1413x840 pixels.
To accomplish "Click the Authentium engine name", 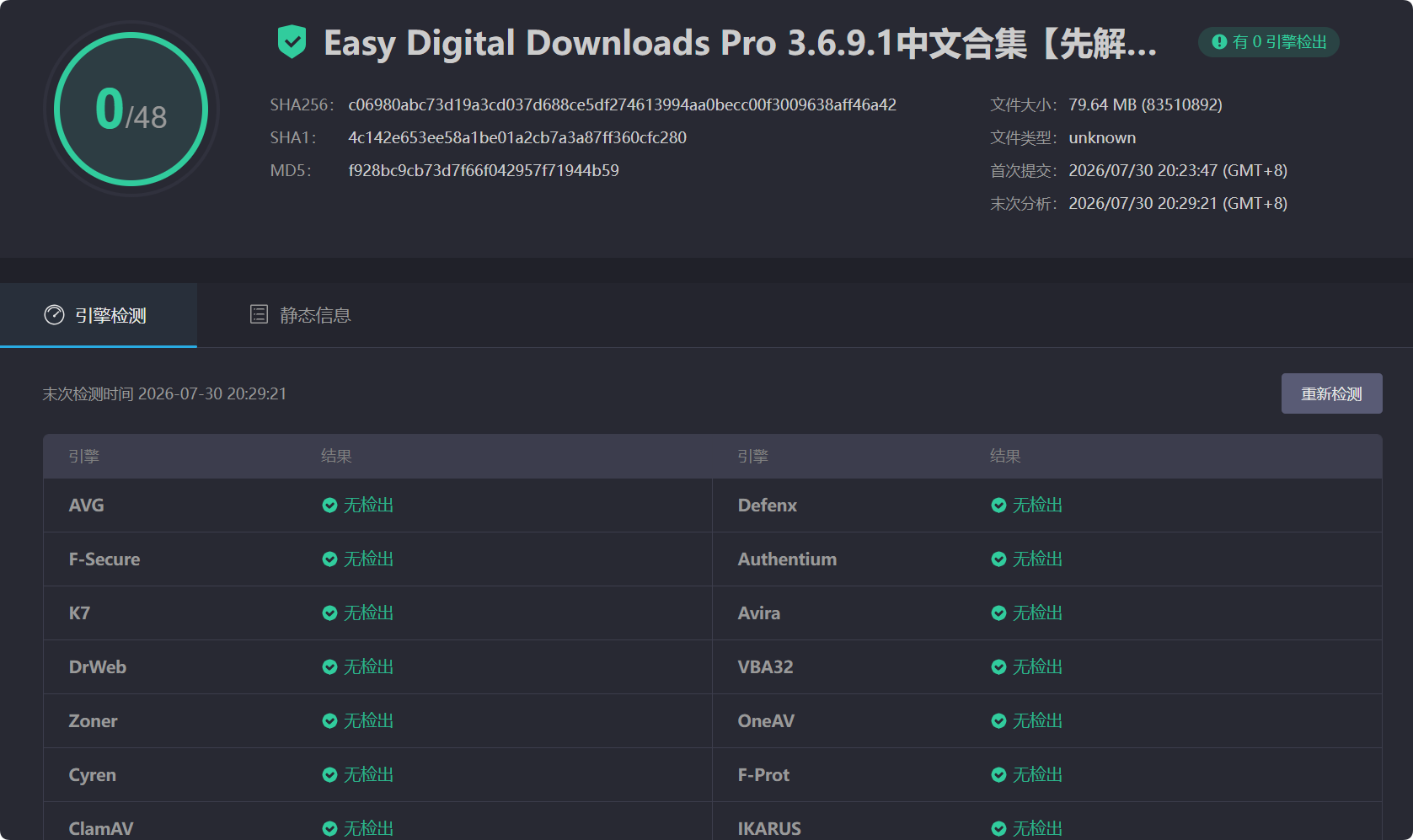I will [788, 559].
